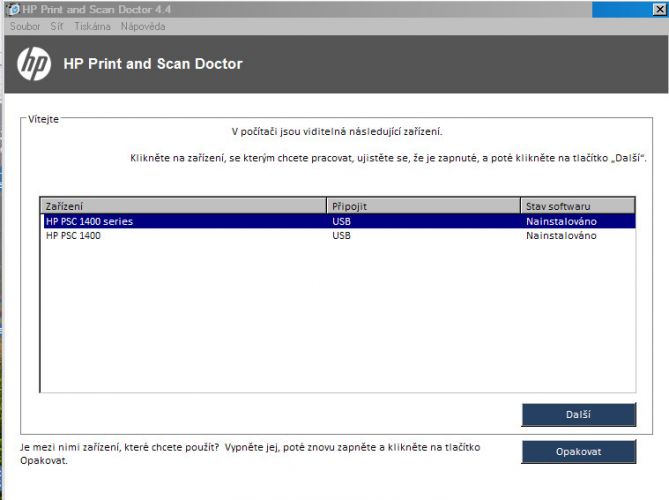Viewport: 669px width, 500px height.
Task: Click the Opakovat button
Action: (x=579, y=451)
